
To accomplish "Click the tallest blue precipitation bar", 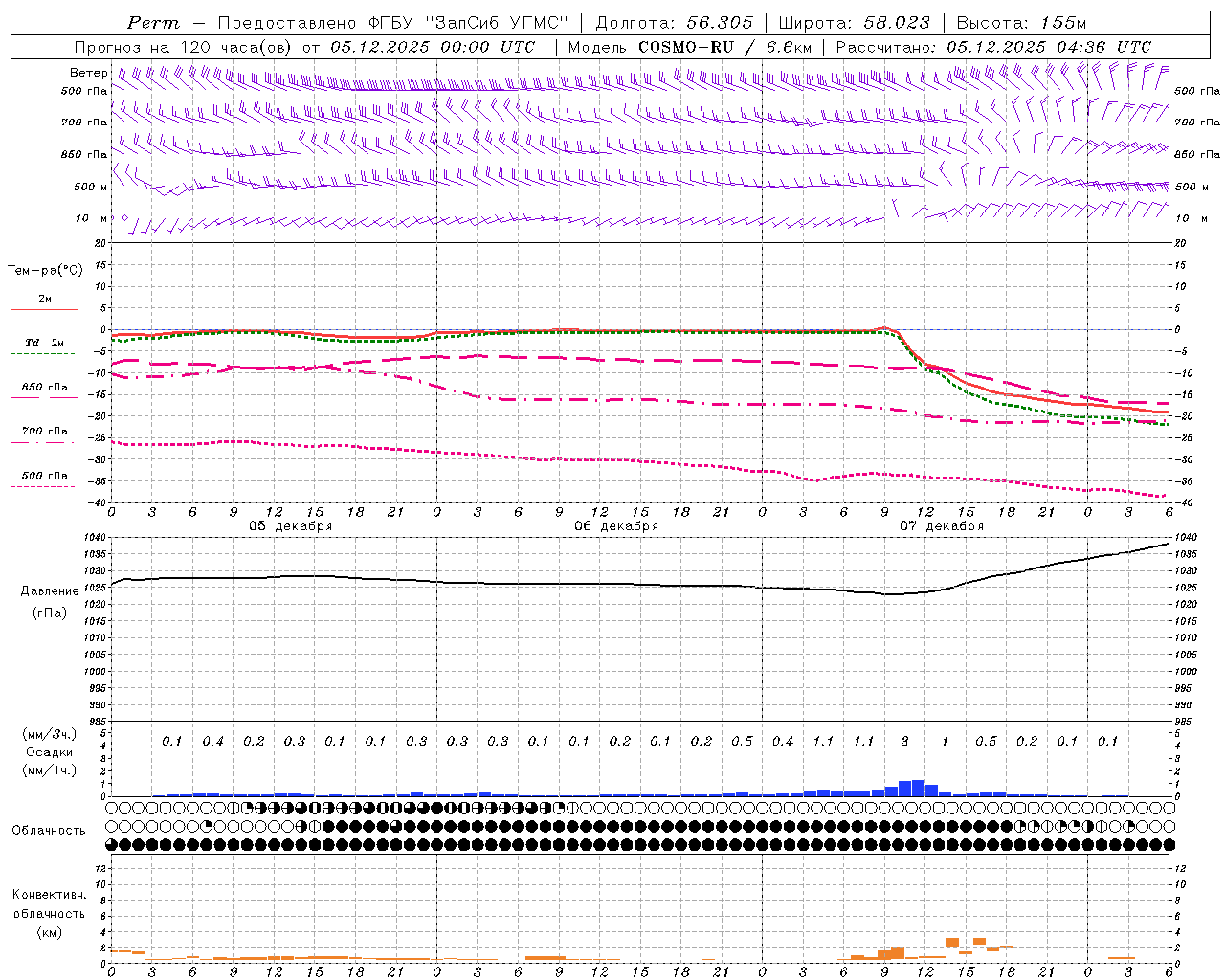I will click(918, 788).
